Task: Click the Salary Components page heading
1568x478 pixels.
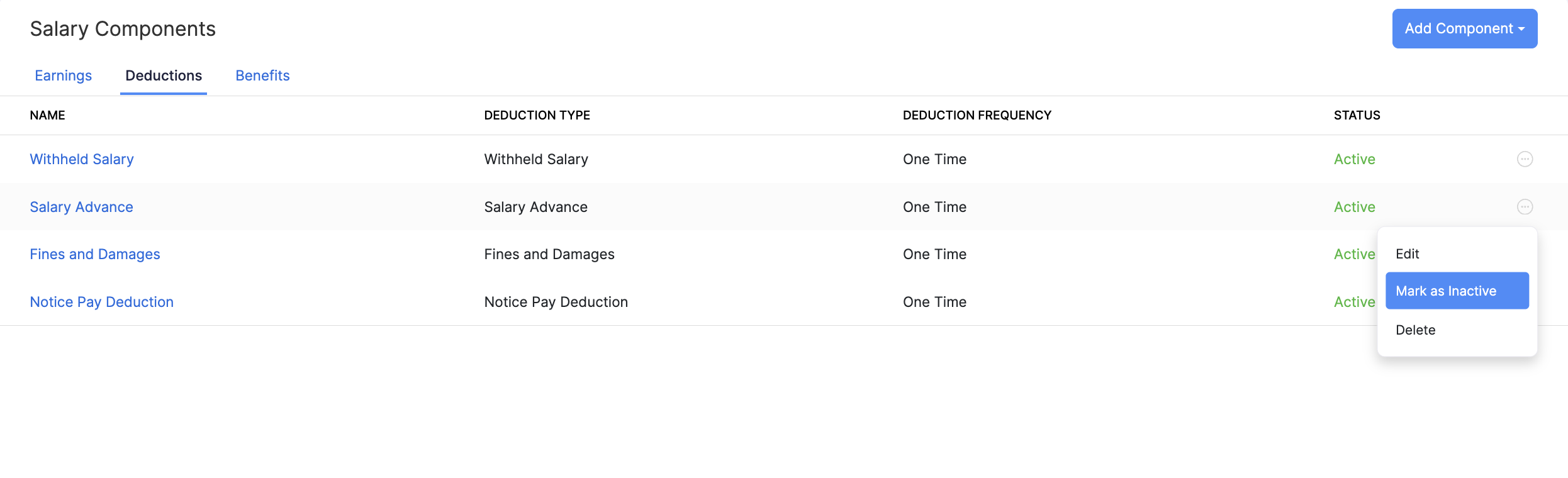Action: 123,29
